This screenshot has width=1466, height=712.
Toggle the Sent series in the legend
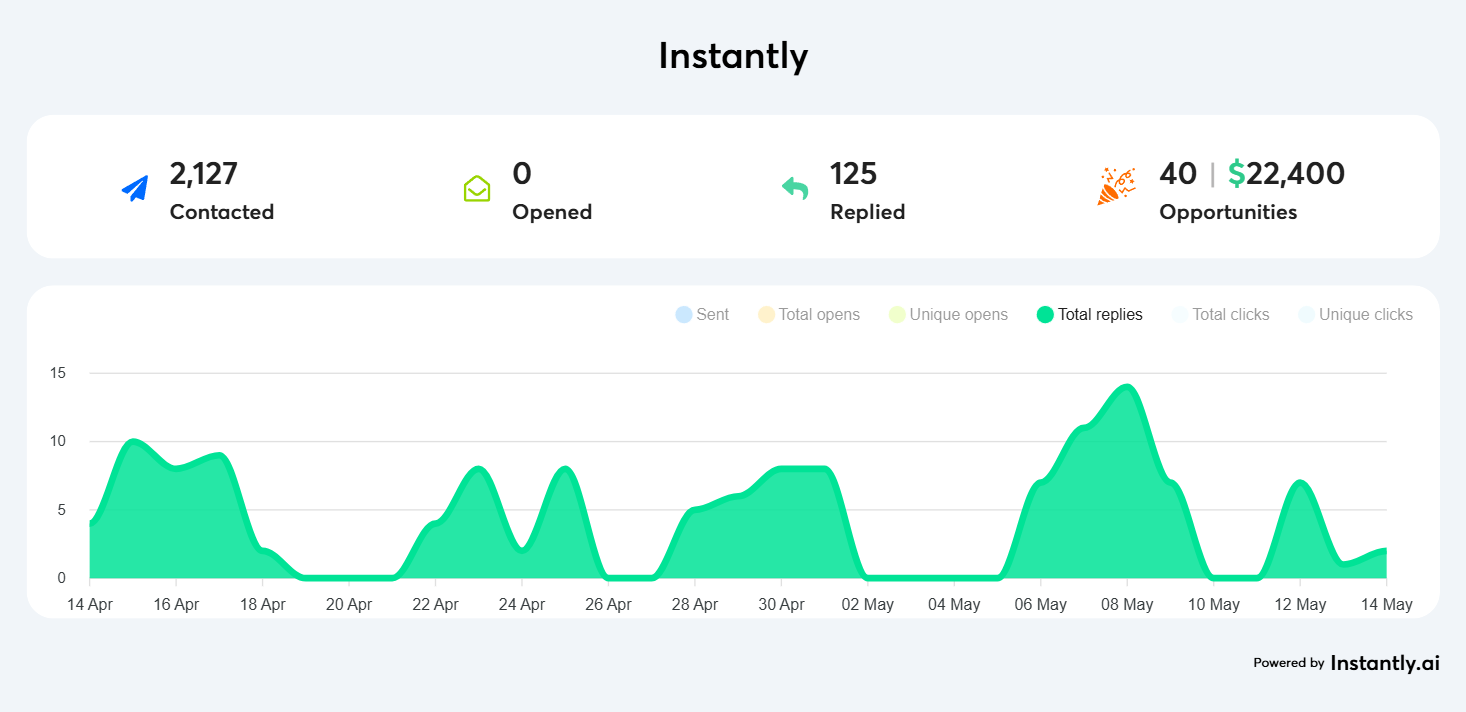pos(711,314)
